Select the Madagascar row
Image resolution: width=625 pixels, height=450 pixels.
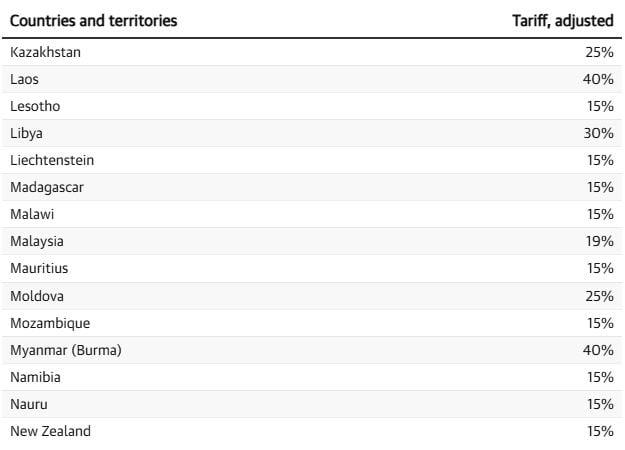point(48,187)
